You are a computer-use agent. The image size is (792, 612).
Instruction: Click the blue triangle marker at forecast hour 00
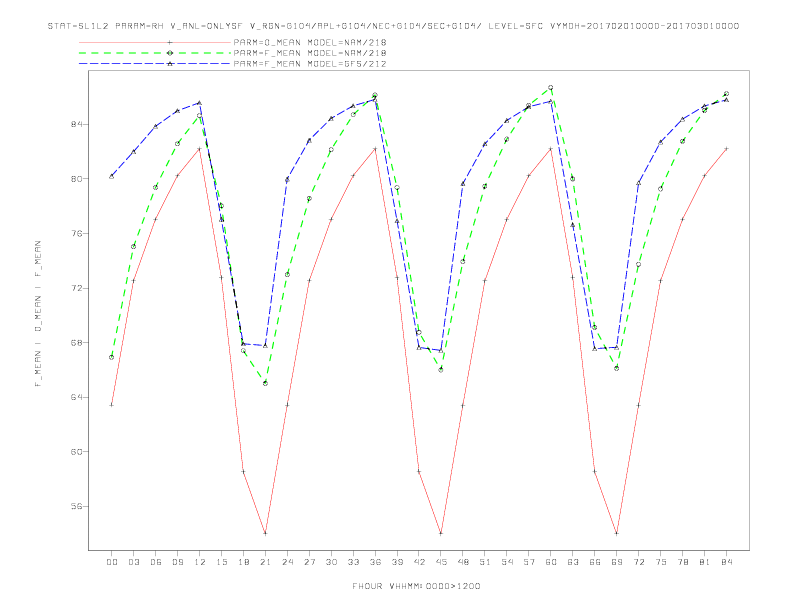click(112, 176)
